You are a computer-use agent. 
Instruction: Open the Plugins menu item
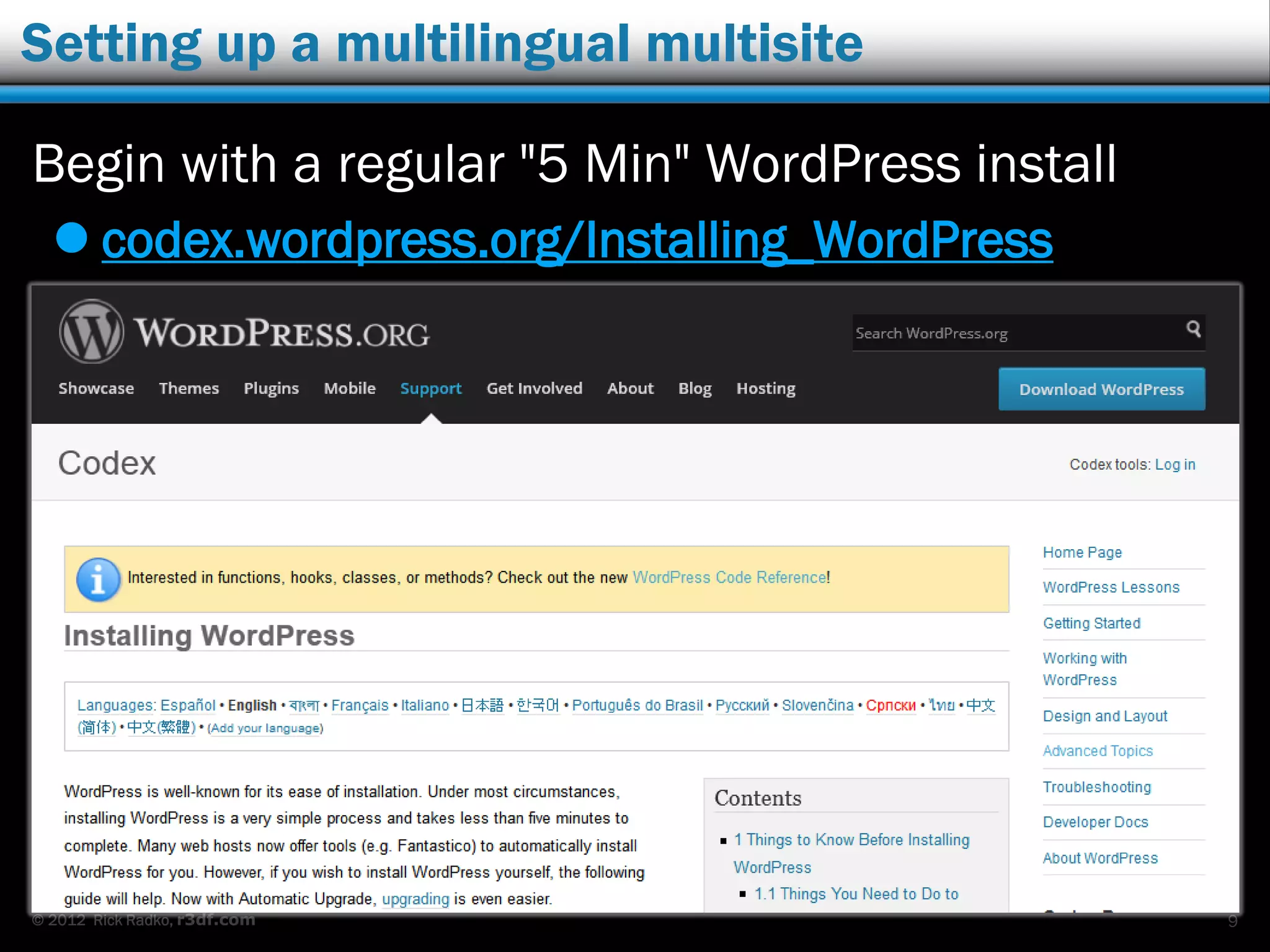pyautogui.click(x=271, y=389)
